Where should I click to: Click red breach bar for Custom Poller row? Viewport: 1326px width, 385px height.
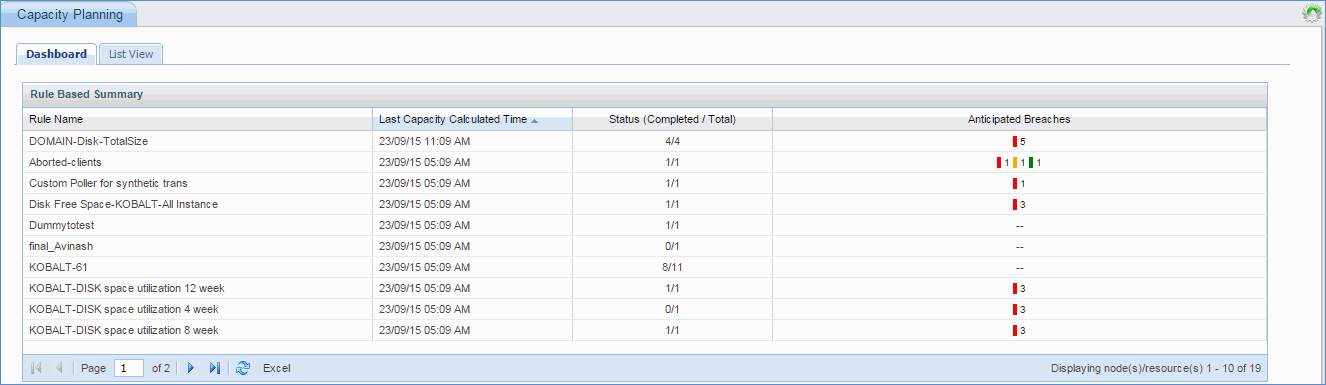[1015, 183]
